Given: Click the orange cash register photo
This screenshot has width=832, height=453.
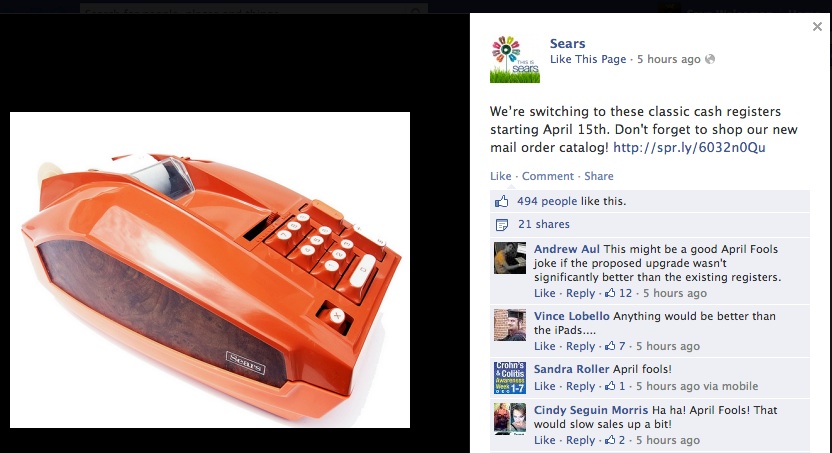Looking at the screenshot, I should click(210, 270).
